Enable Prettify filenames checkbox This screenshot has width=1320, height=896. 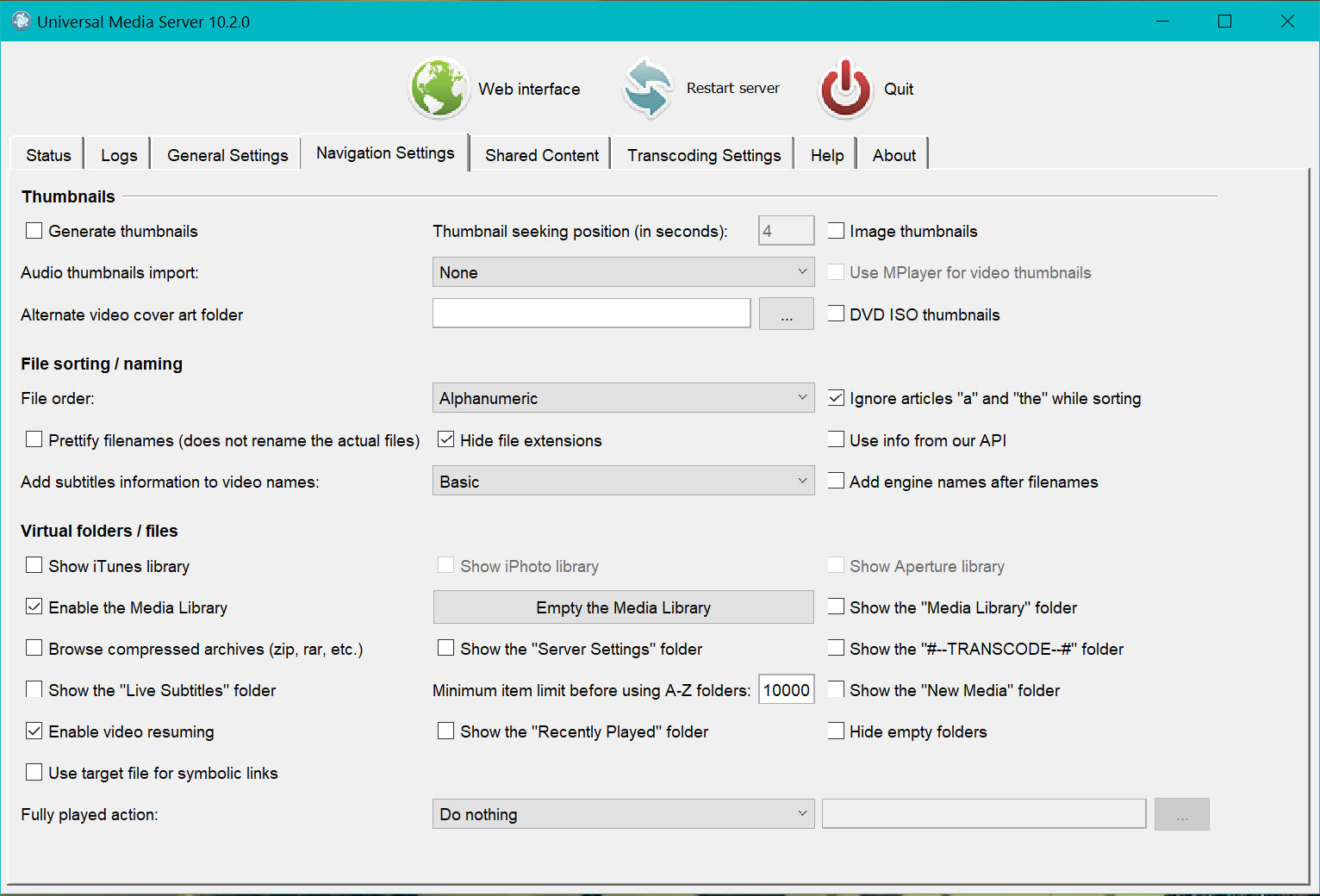point(34,439)
